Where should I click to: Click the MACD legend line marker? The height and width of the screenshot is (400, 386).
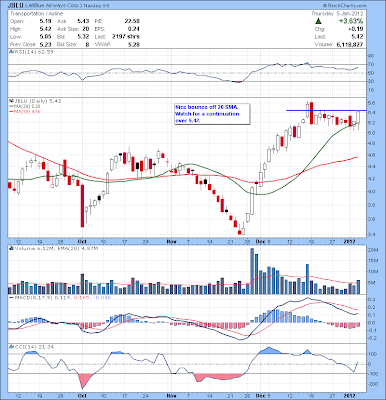click(11, 298)
